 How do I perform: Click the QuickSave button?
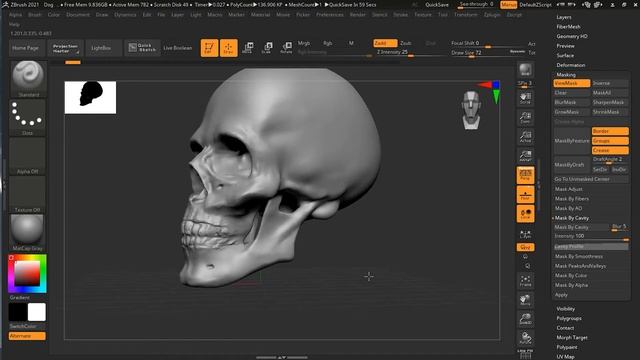[437, 5]
